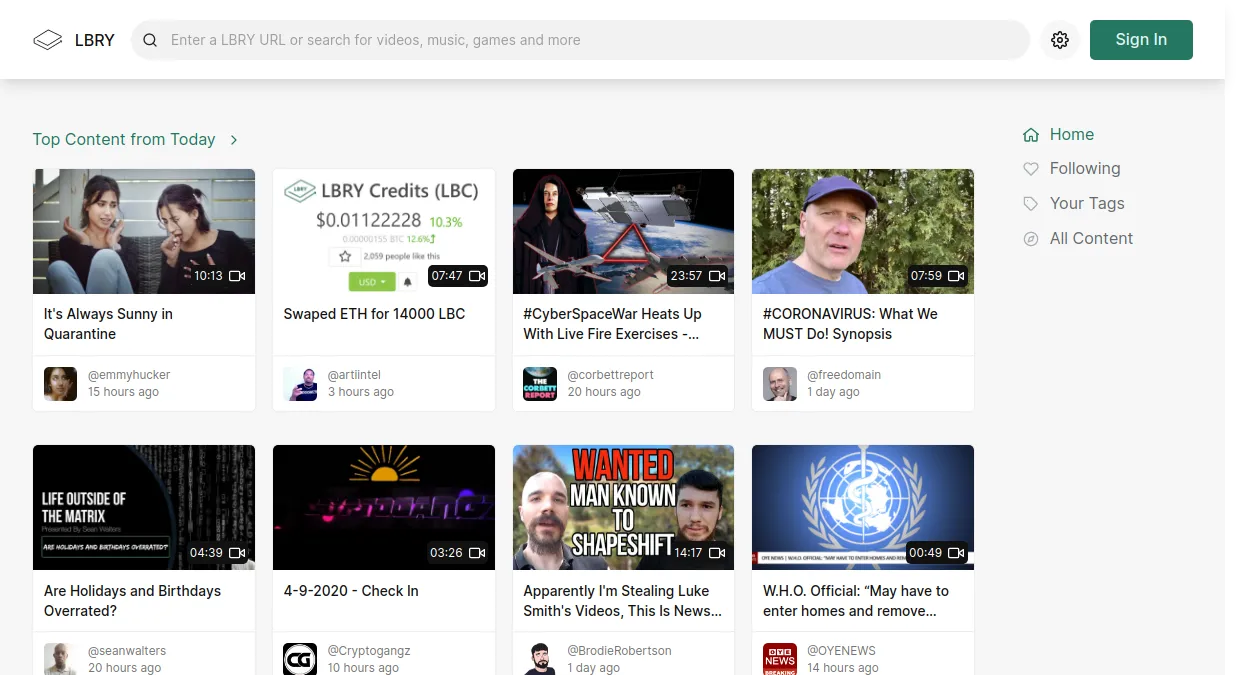This screenshot has height=675, width=1240.
Task: Click title 'Apparently I'm Stealing Luke Smith's Videos'
Action: 622,601
